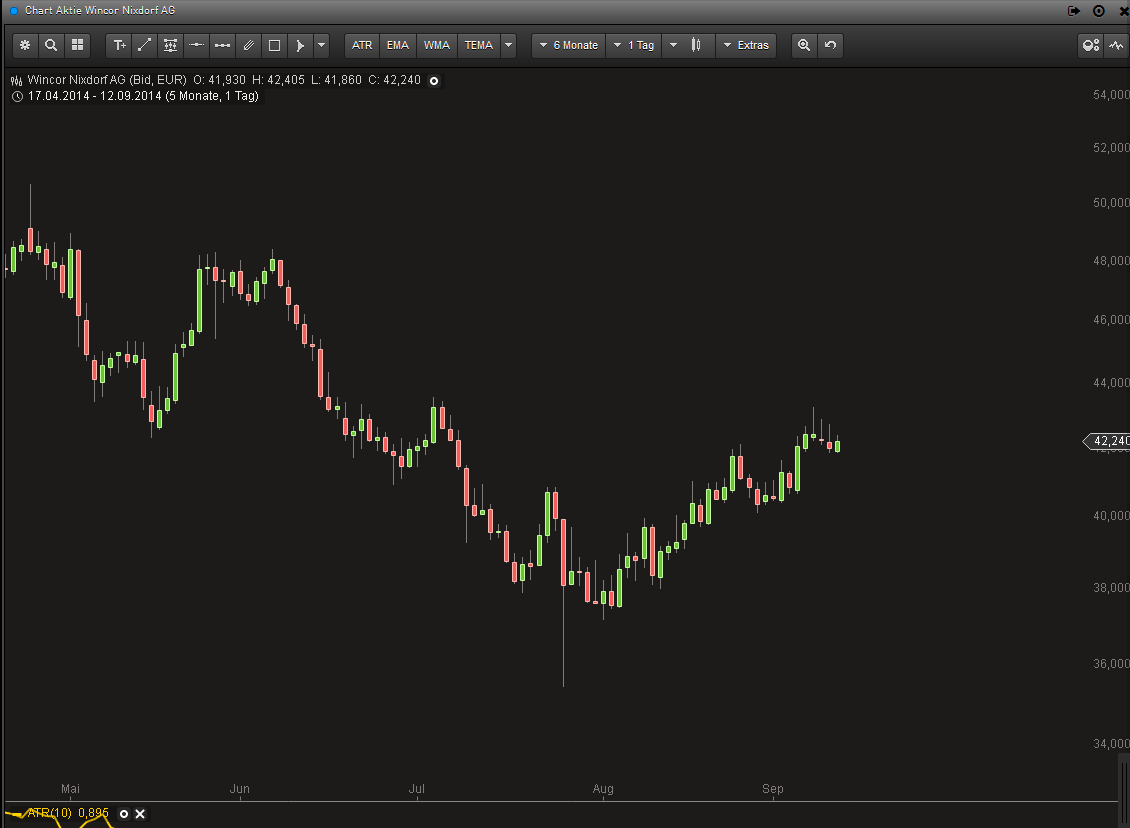Screen dimensions: 1130x828
Task: Toggle the EMA indicator
Action: point(398,45)
